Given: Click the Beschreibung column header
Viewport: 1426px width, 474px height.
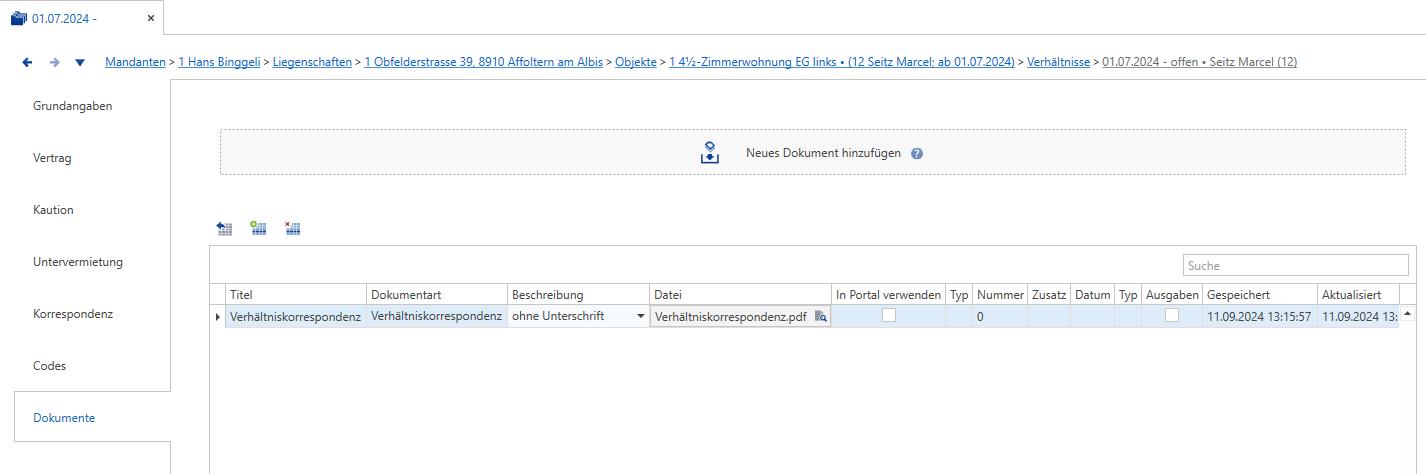Looking at the screenshot, I should click(578, 295).
